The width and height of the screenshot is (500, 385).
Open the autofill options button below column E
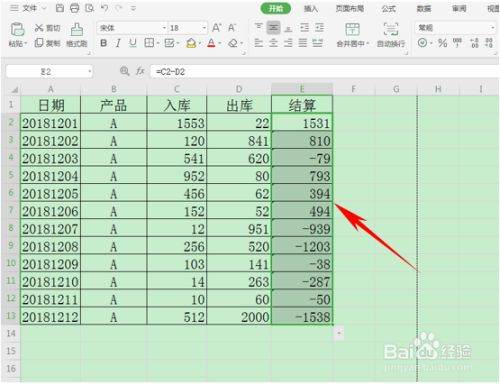click(339, 333)
